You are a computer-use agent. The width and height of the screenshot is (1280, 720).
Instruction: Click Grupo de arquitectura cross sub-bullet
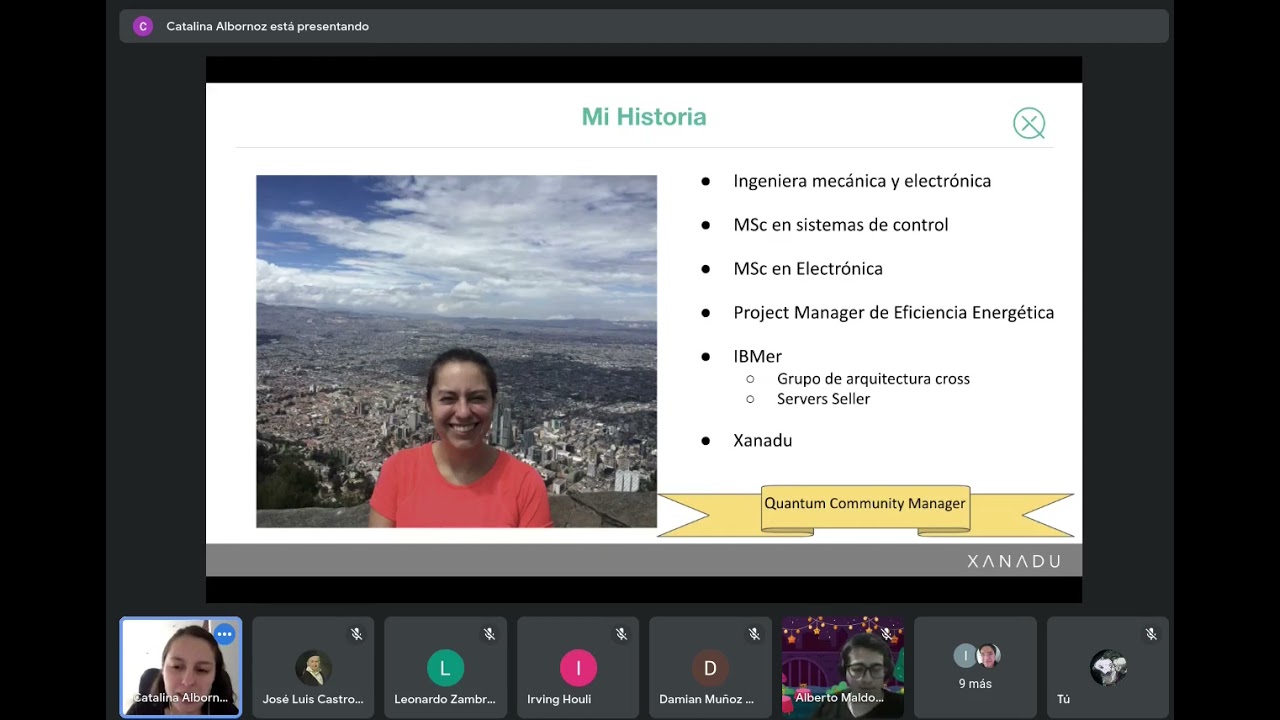pyautogui.click(x=873, y=379)
